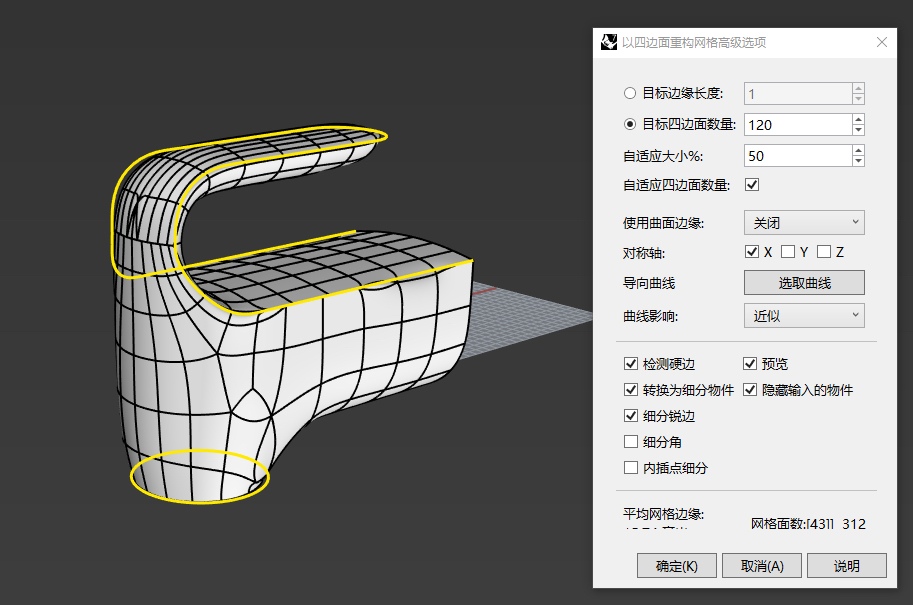Image resolution: width=913 pixels, height=605 pixels.
Task: Disable the X symmetry axis checkbox
Action: [x=752, y=252]
